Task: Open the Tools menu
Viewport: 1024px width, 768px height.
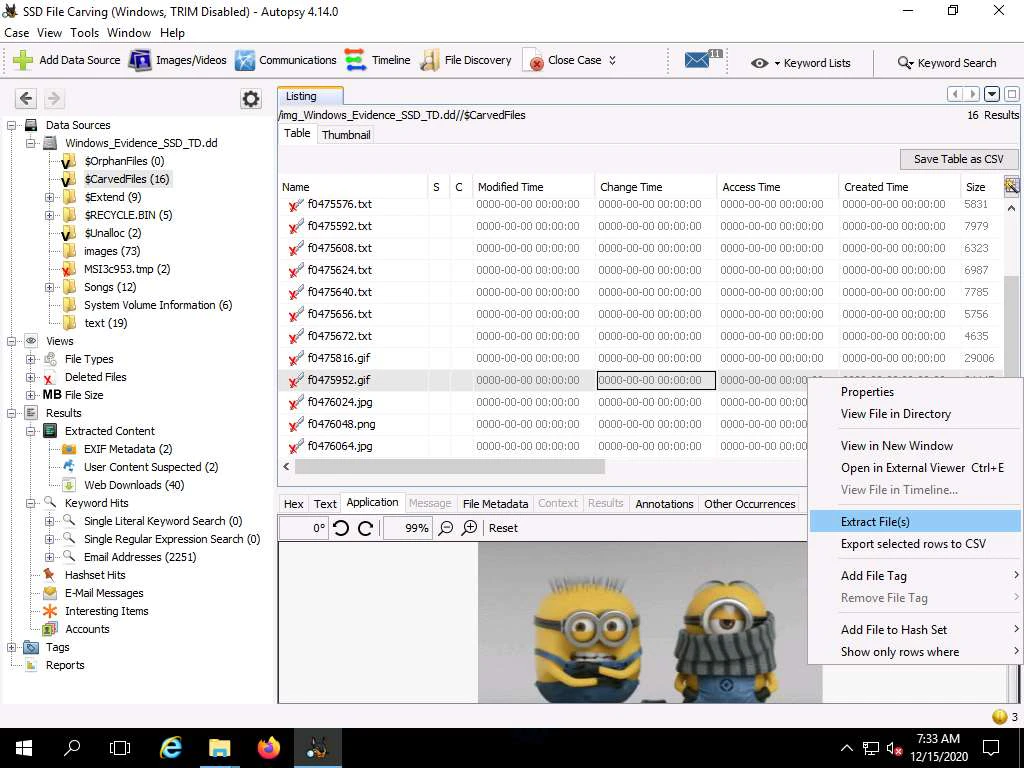Action: pyautogui.click(x=85, y=33)
